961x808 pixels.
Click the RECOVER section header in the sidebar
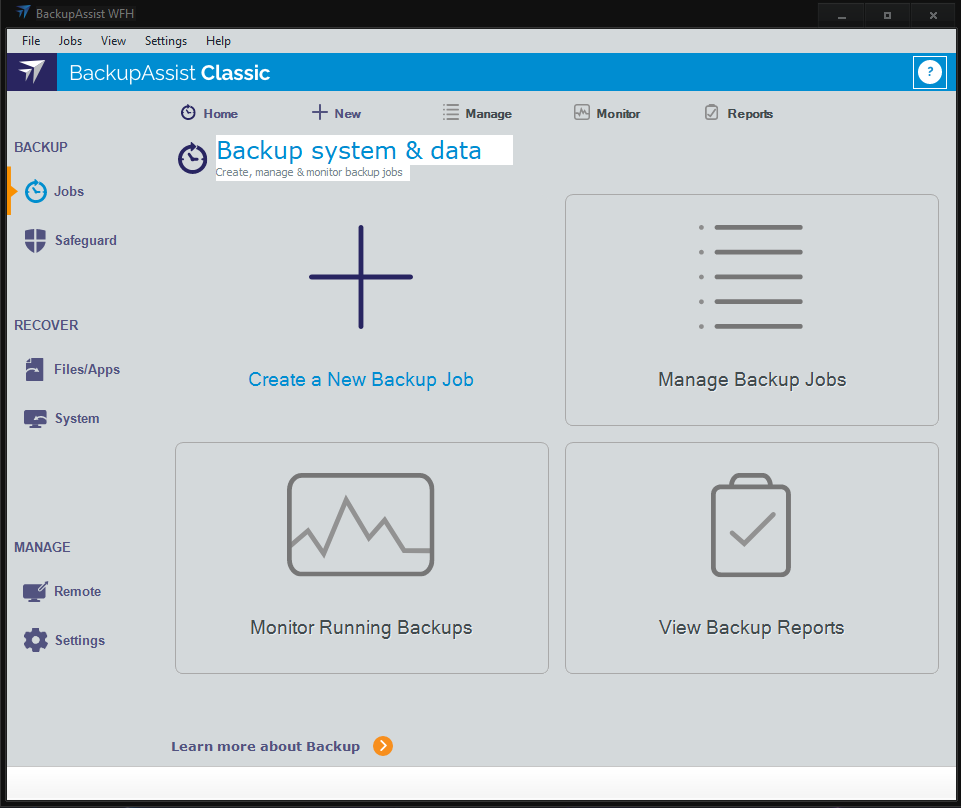coord(47,325)
